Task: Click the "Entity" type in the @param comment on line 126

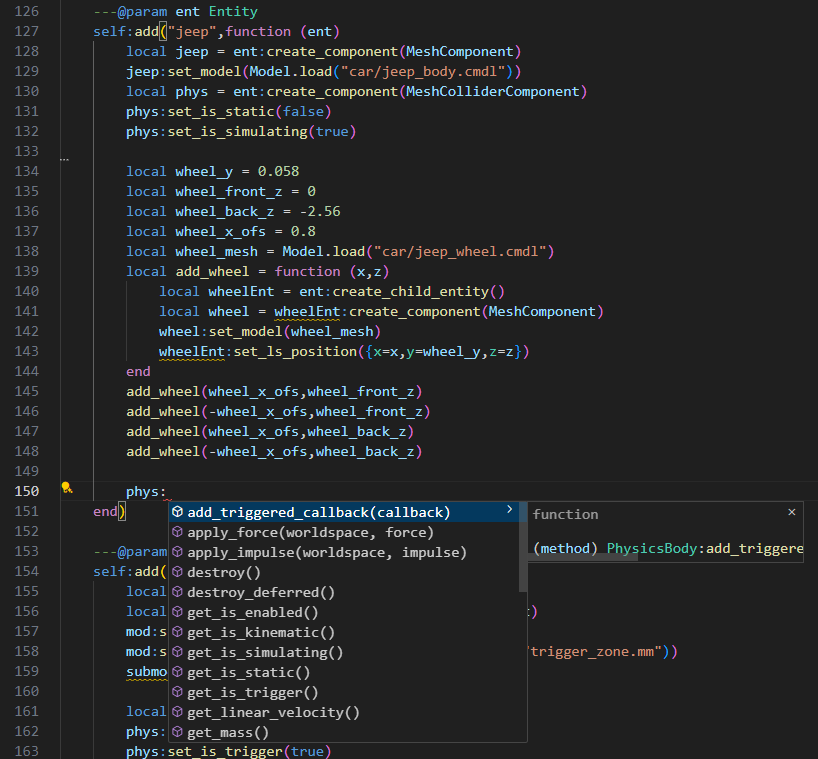Action: (x=233, y=11)
